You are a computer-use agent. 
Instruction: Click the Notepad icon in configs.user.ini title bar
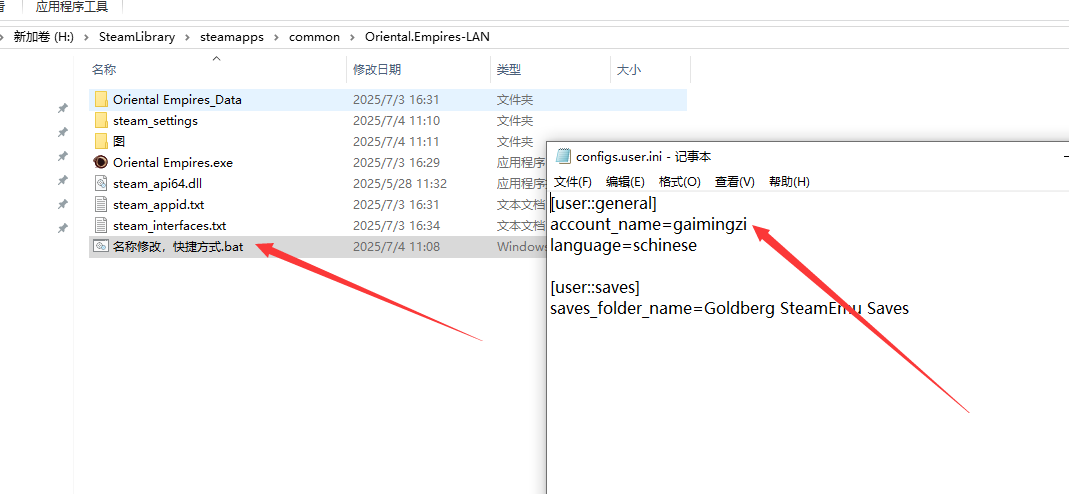click(x=563, y=156)
